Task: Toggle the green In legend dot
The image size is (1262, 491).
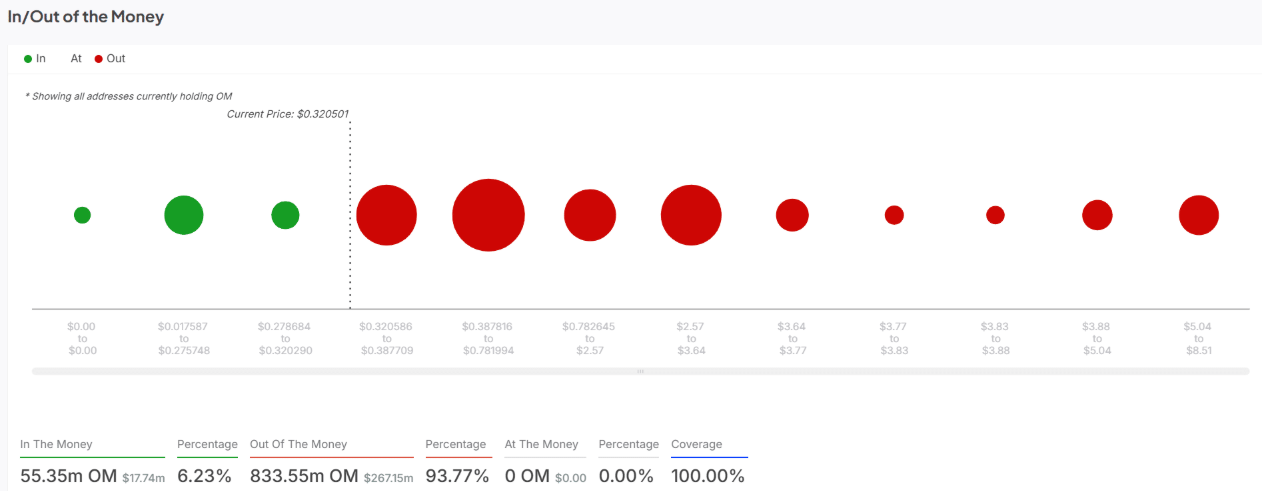Action: 28,59
